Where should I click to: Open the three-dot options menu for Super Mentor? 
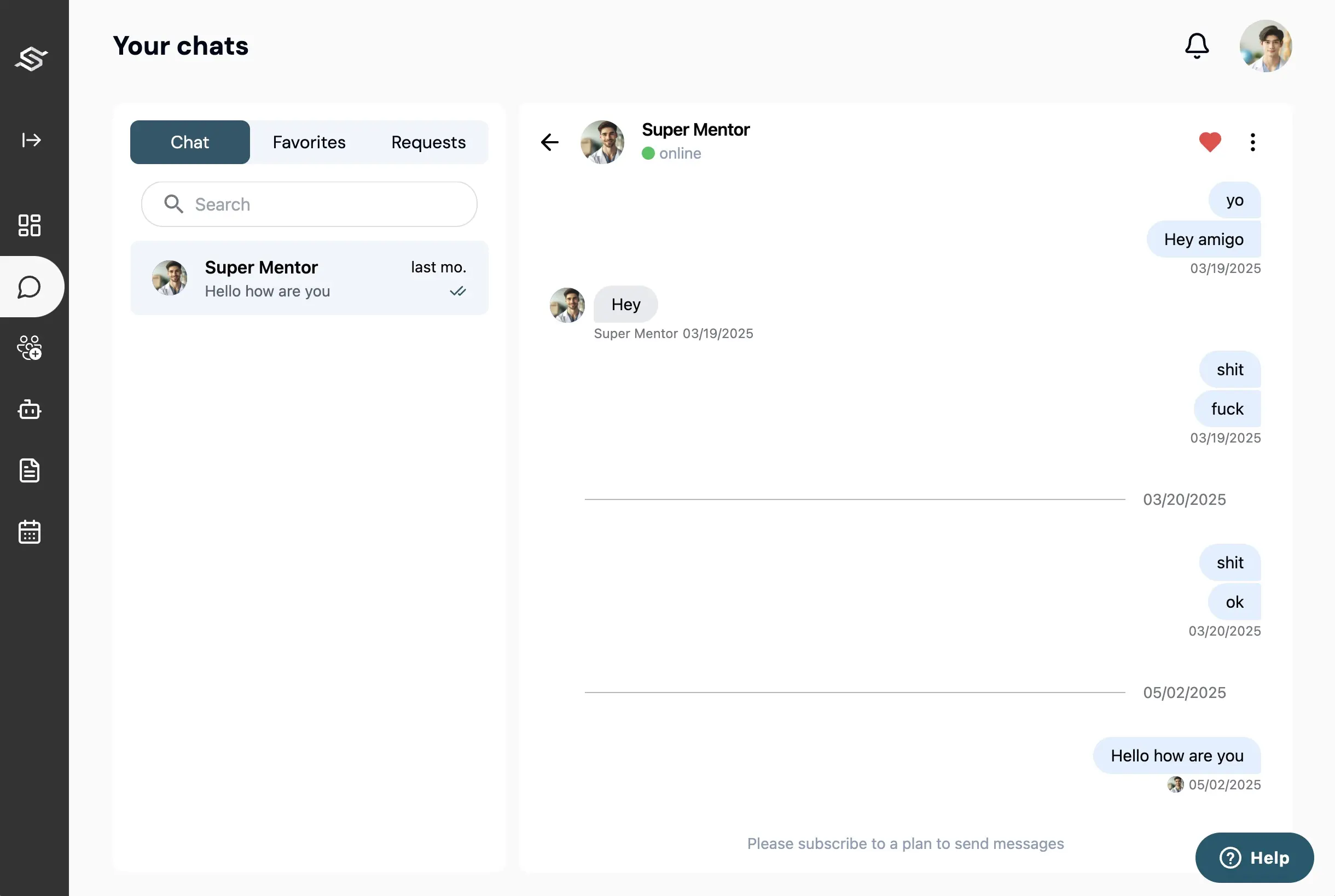tap(1252, 142)
